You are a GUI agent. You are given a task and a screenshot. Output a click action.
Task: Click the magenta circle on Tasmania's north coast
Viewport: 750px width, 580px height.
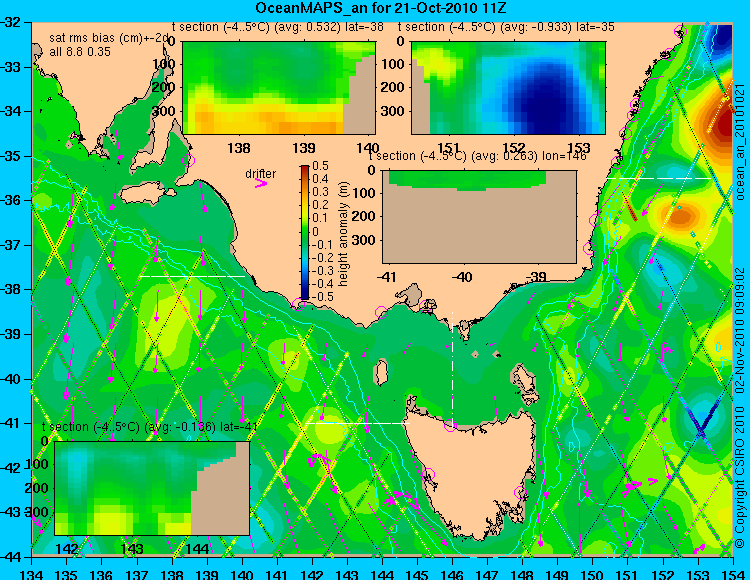(450, 425)
